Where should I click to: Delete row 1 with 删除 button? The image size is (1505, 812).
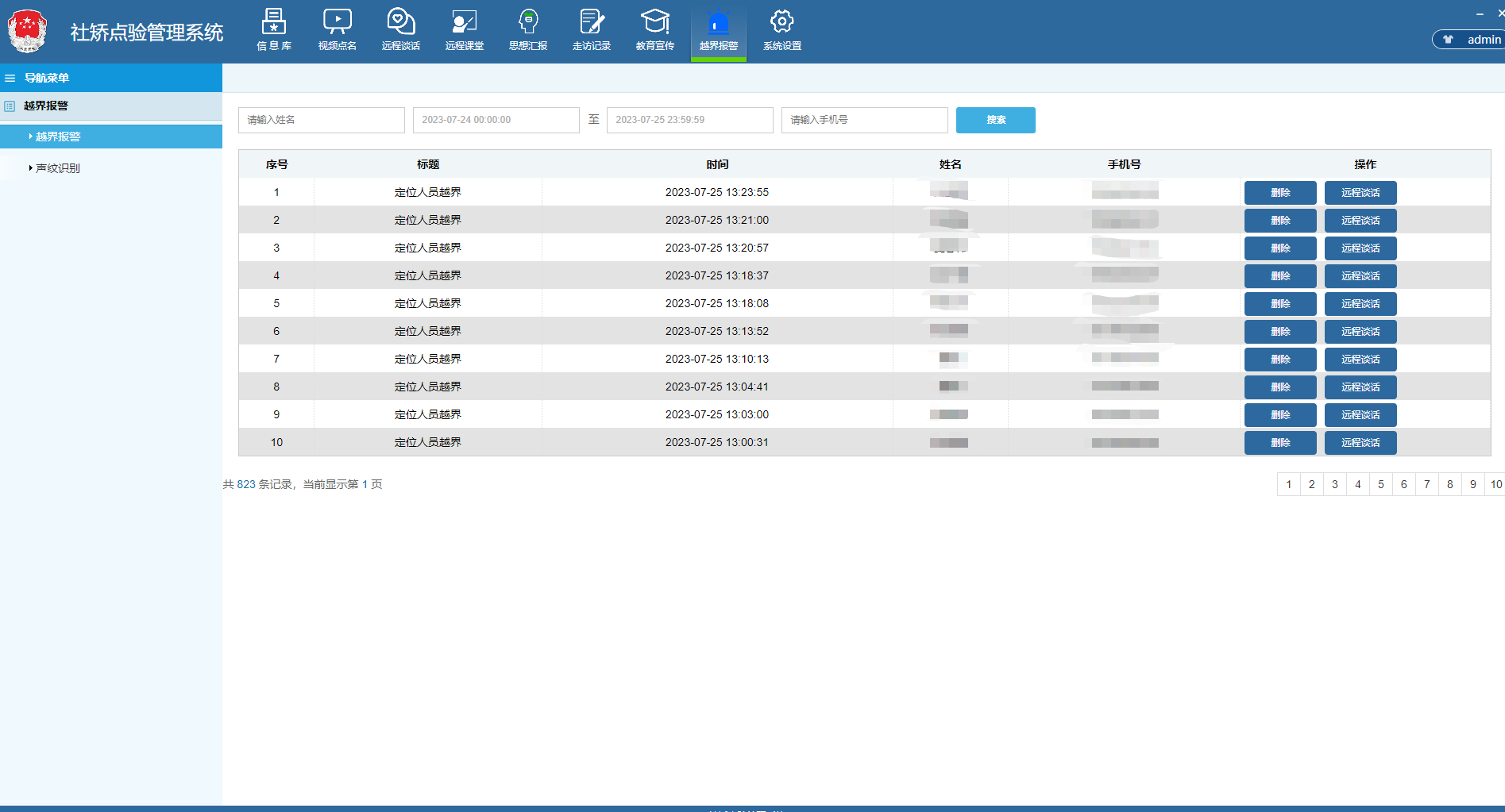pyautogui.click(x=1279, y=193)
